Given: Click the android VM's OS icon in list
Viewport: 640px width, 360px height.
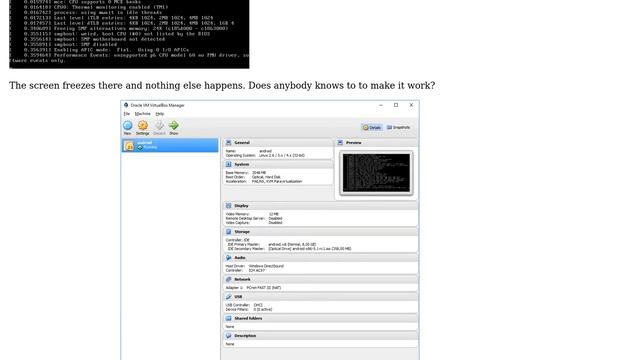Looking at the screenshot, I should coord(129,145).
